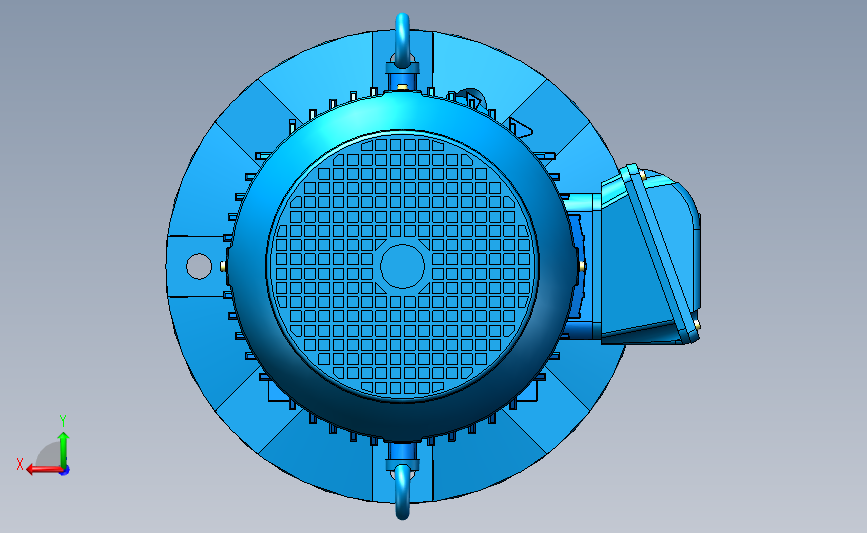This screenshot has height=533, width=867.
Task: Select brass screw at terminal box top corner
Action: (643, 176)
